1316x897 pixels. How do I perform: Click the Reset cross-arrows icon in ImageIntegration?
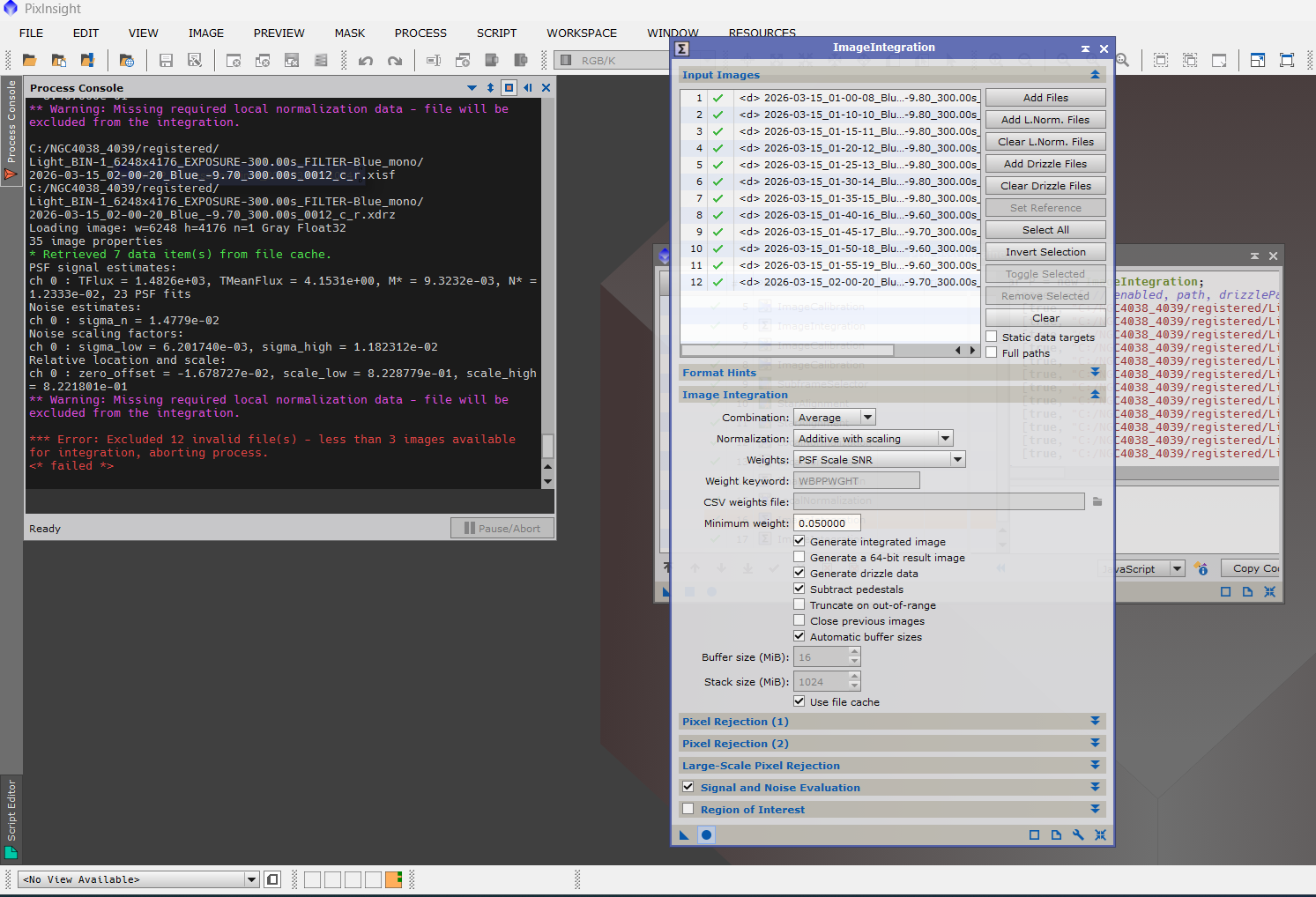1100,835
